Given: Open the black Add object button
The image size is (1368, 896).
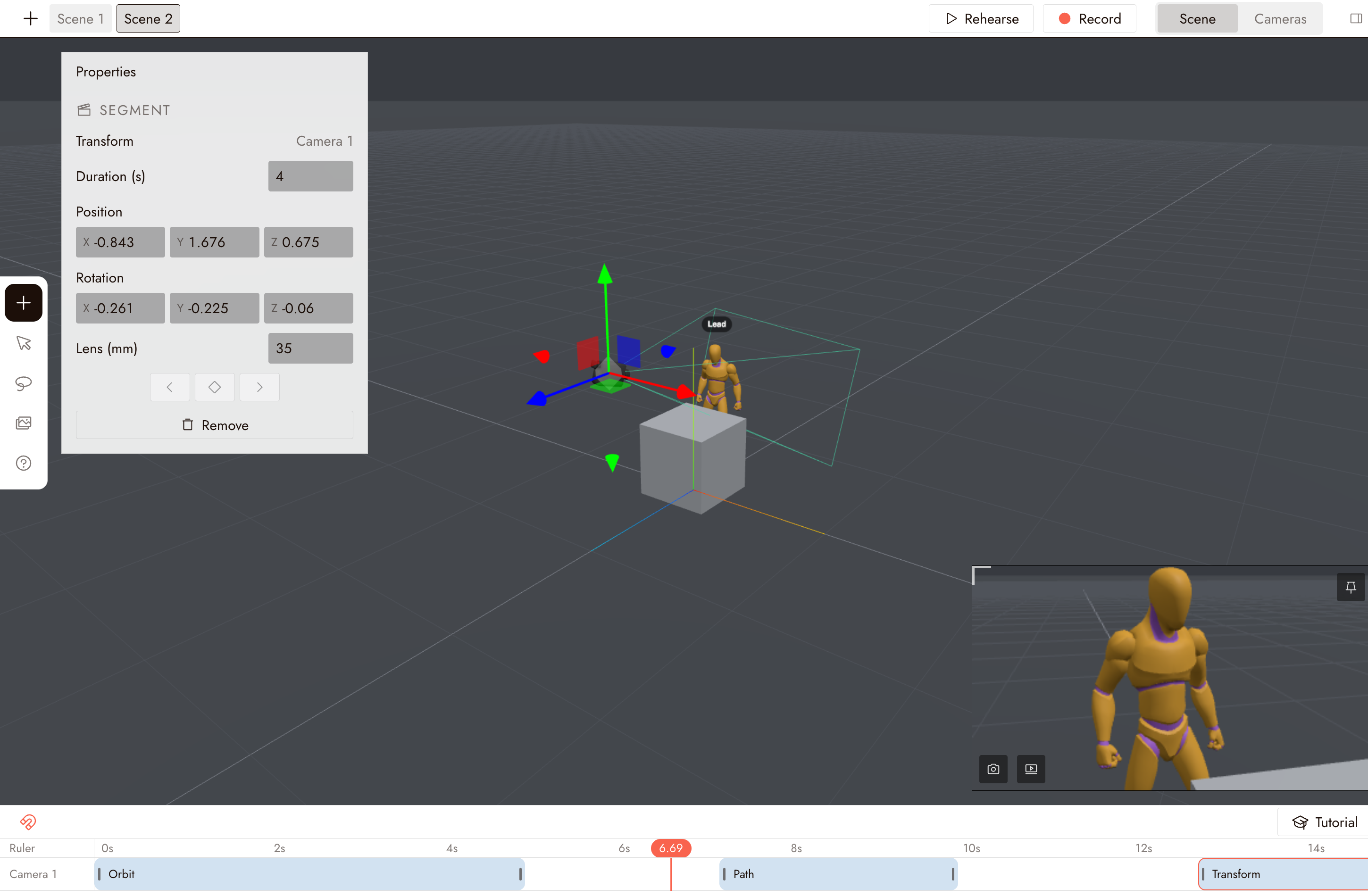Looking at the screenshot, I should coord(24,303).
